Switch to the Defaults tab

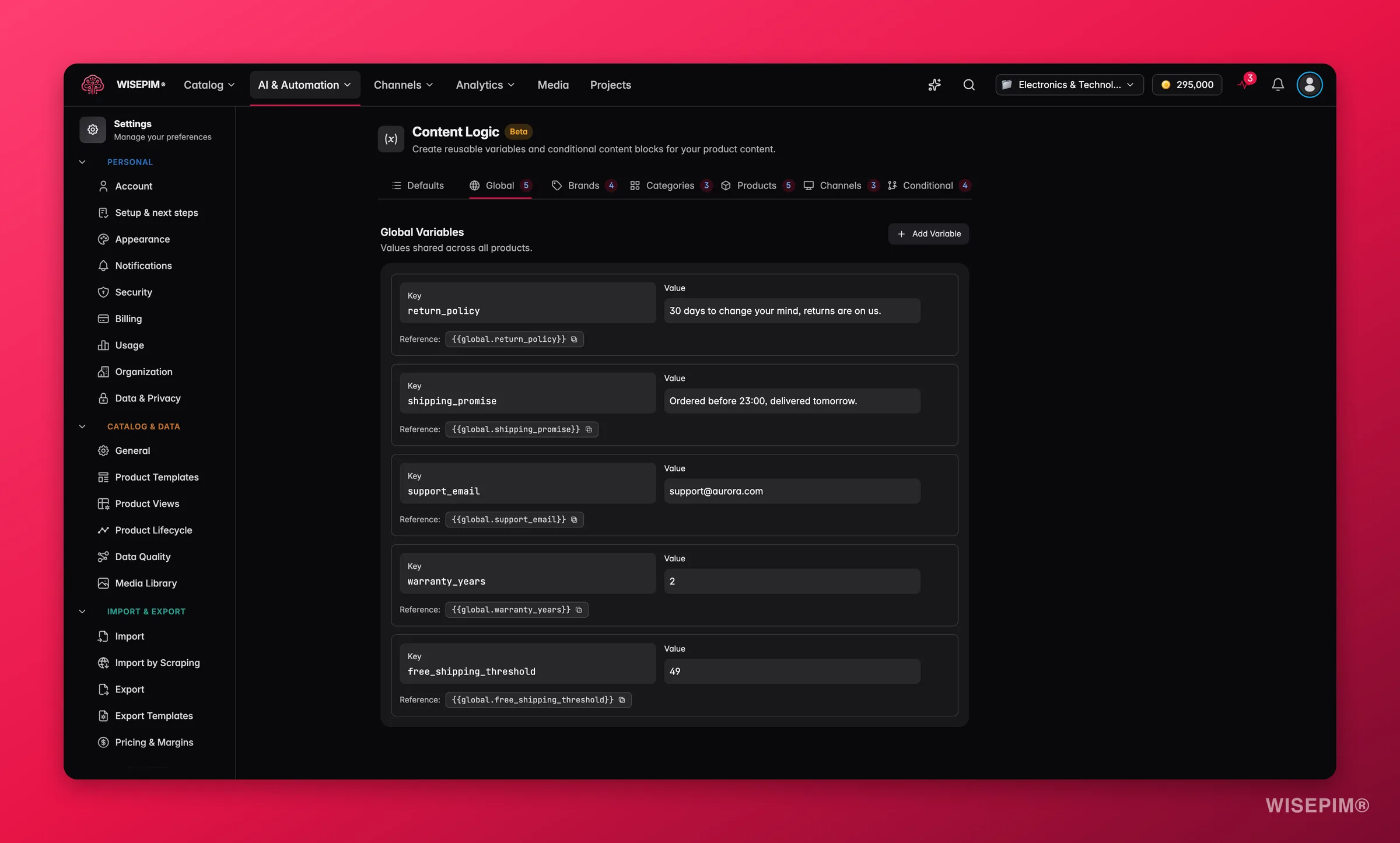tap(418, 186)
